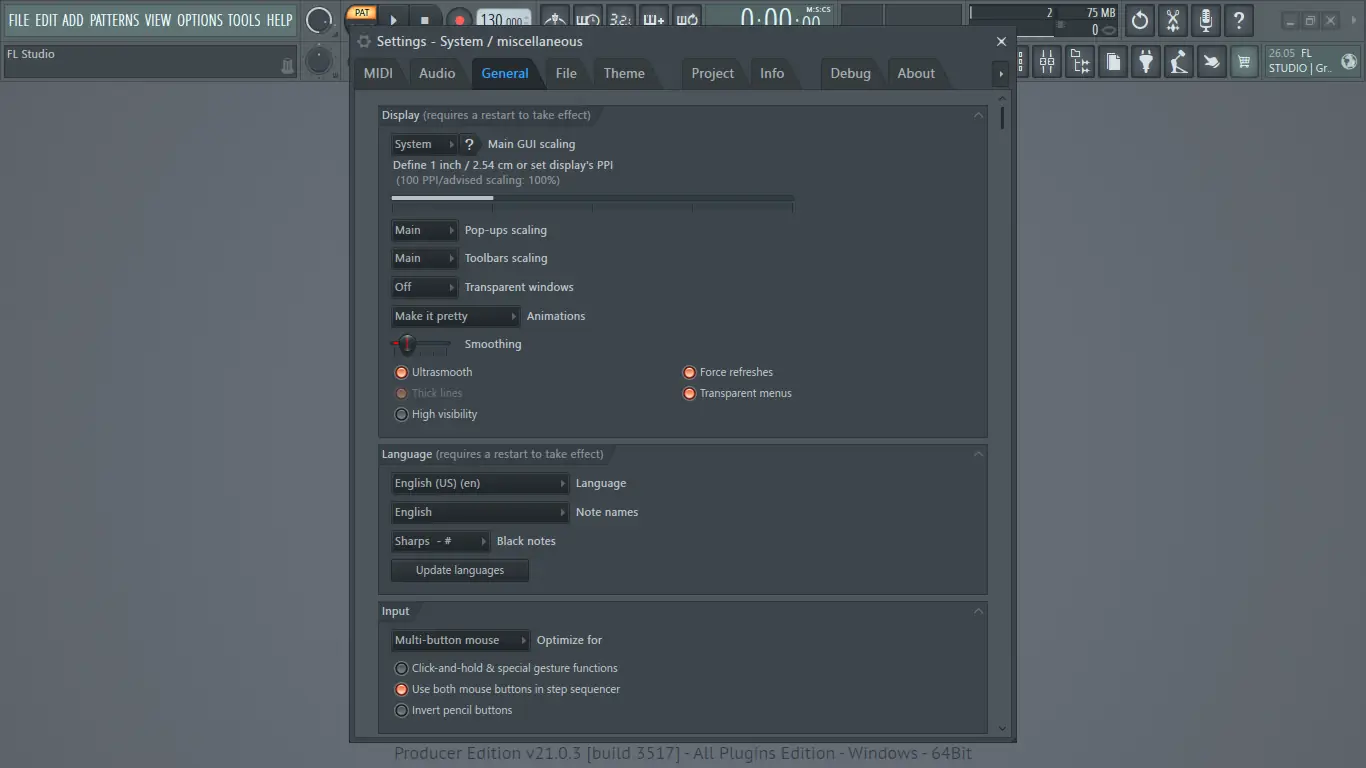Switch to the Audio settings tab
The height and width of the screenshot is (768, 1366).
pyautogui.click(x=436, y=73)
